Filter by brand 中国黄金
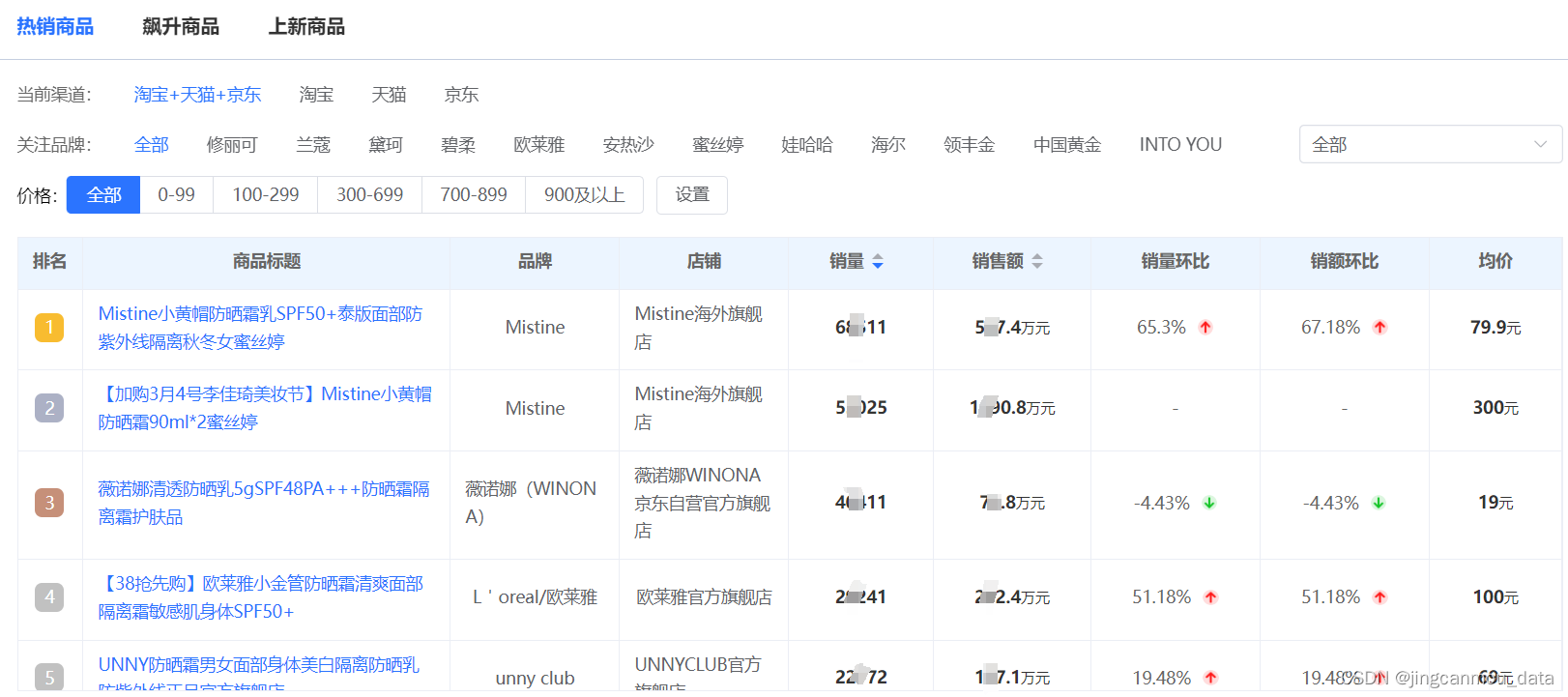The height and width of the screenshot is (697, 1568). (1067, 145)
